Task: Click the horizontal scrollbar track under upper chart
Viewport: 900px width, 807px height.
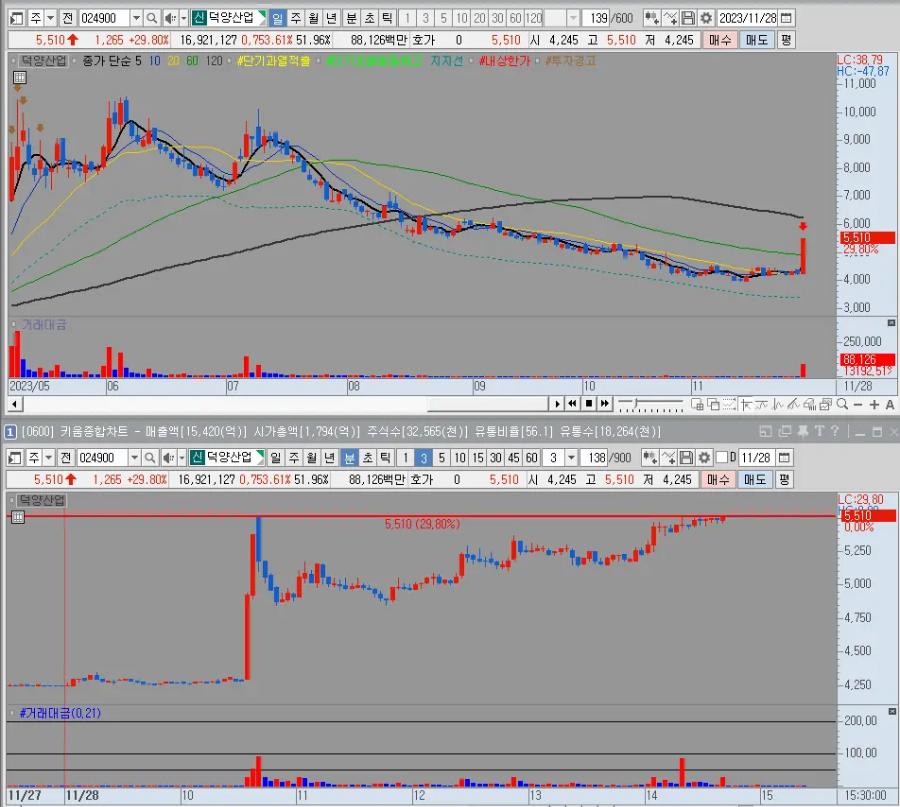Action: [x=287, y=404]
